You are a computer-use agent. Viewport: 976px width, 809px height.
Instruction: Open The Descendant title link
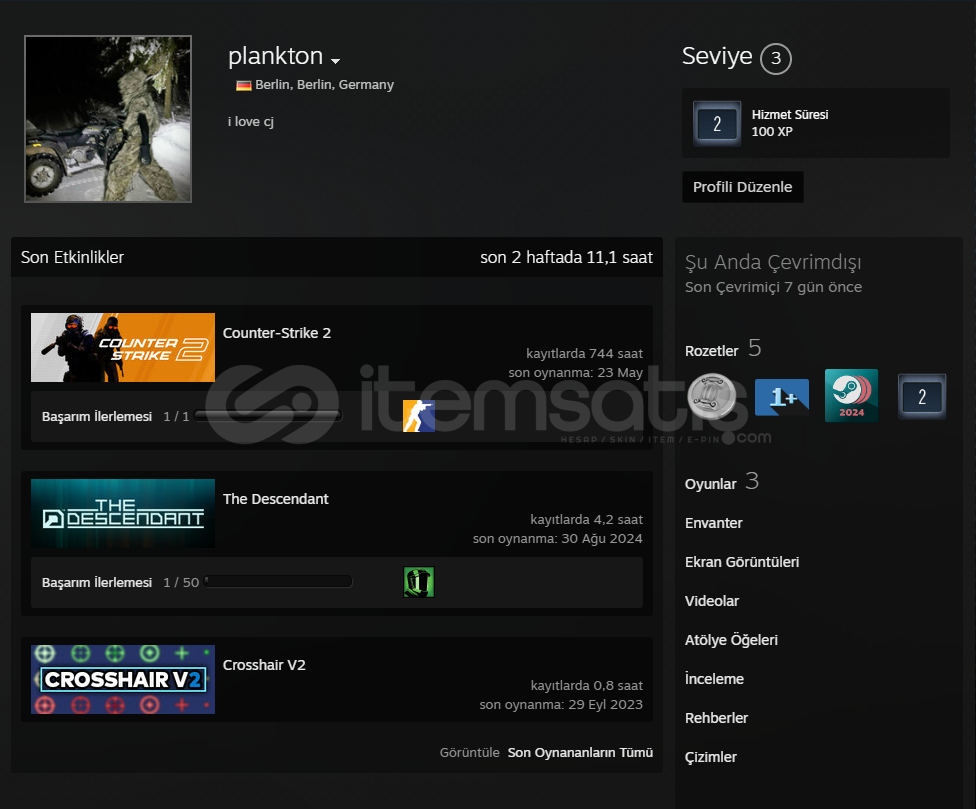point(275,499)
